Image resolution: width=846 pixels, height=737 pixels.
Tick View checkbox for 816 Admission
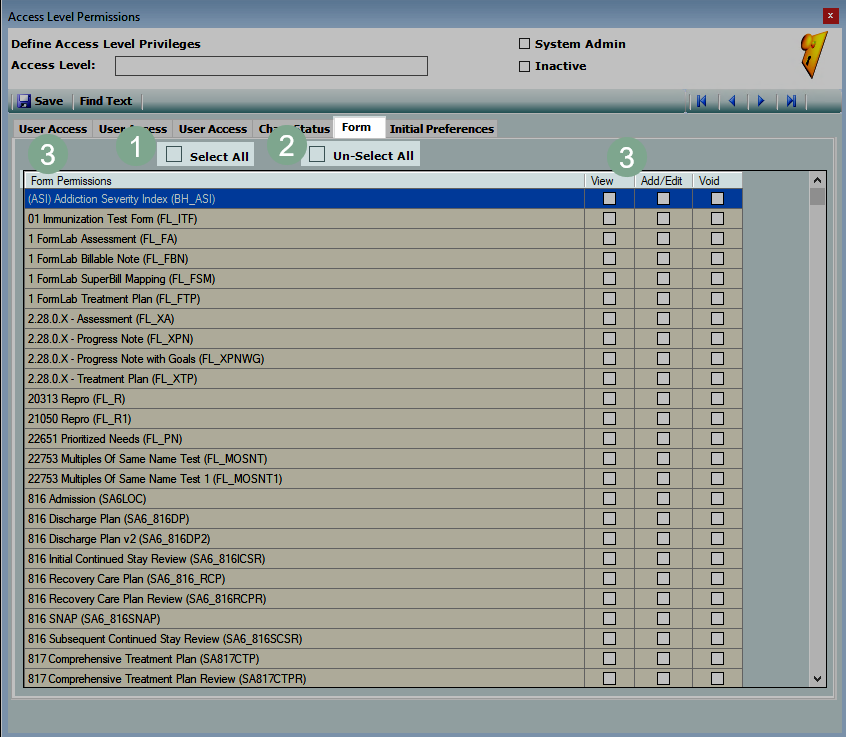[610, 498]
